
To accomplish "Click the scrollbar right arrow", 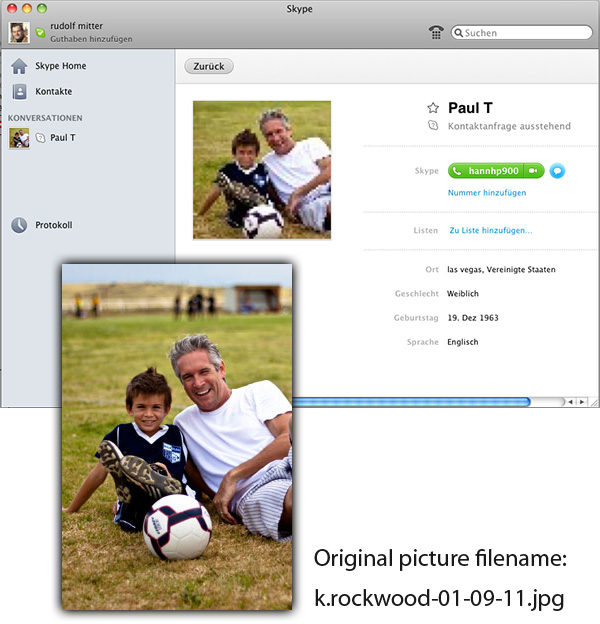I will [x=582, y=402].
